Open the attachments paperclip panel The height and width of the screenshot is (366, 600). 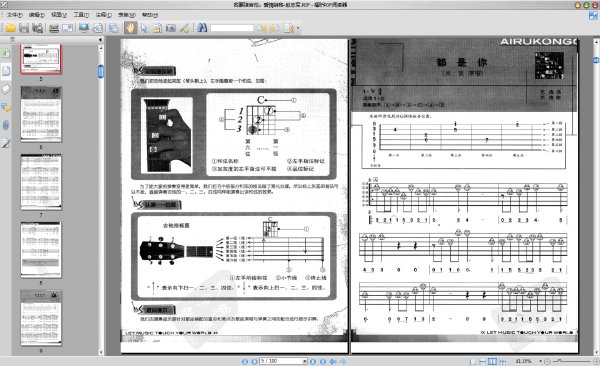[x=5, y=125]
